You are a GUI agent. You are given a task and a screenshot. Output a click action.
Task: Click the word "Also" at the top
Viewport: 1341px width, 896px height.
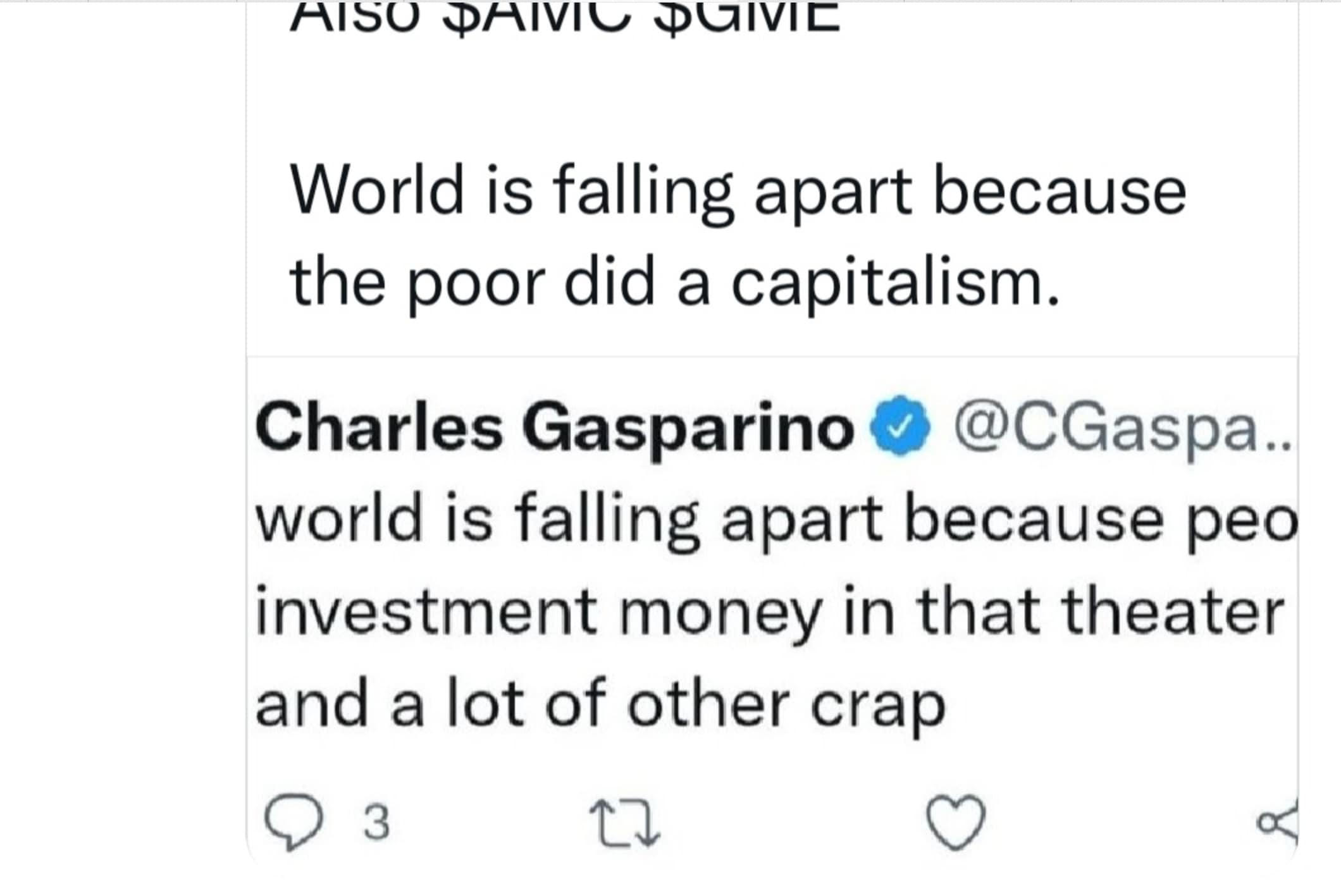354,16
